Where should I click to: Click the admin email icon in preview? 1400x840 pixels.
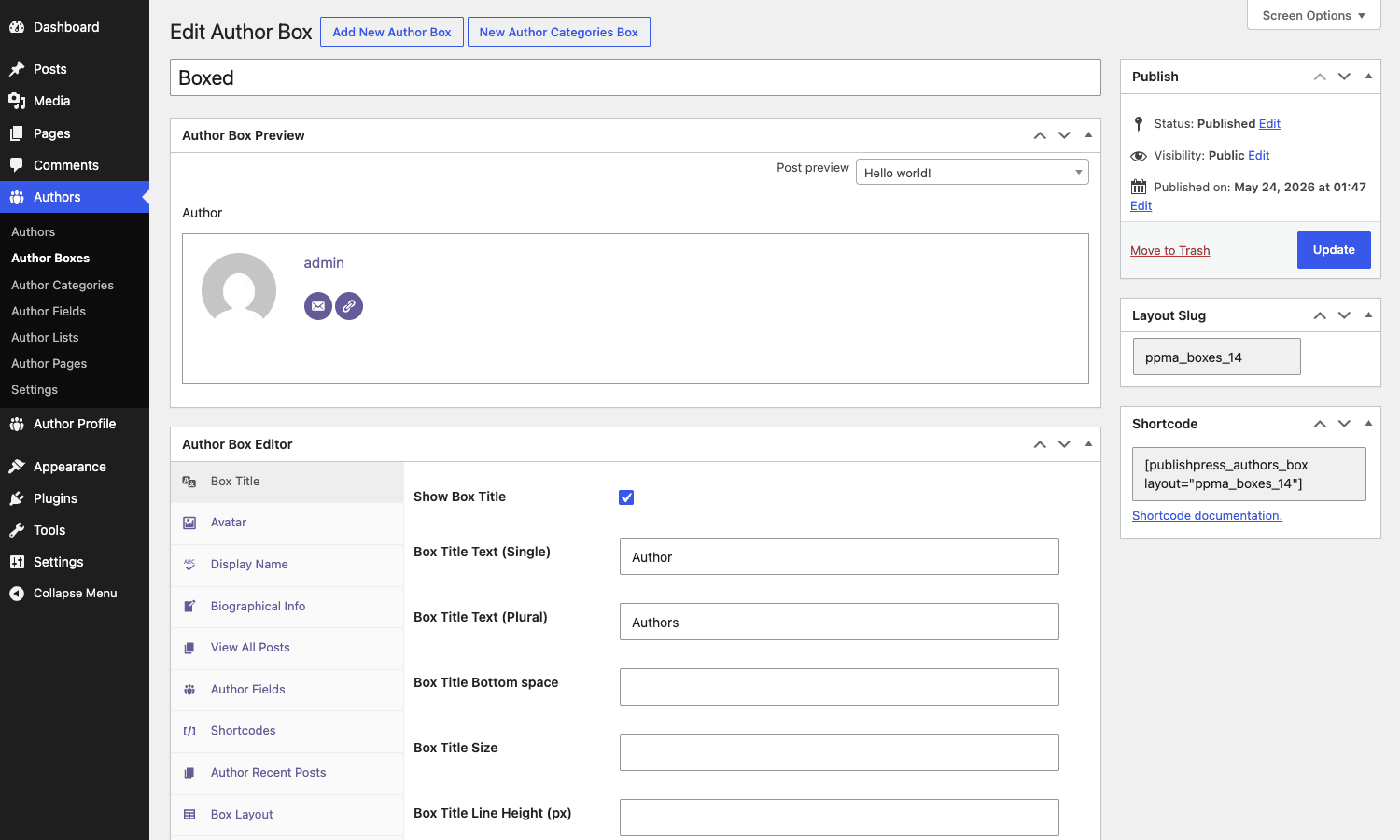318,306
